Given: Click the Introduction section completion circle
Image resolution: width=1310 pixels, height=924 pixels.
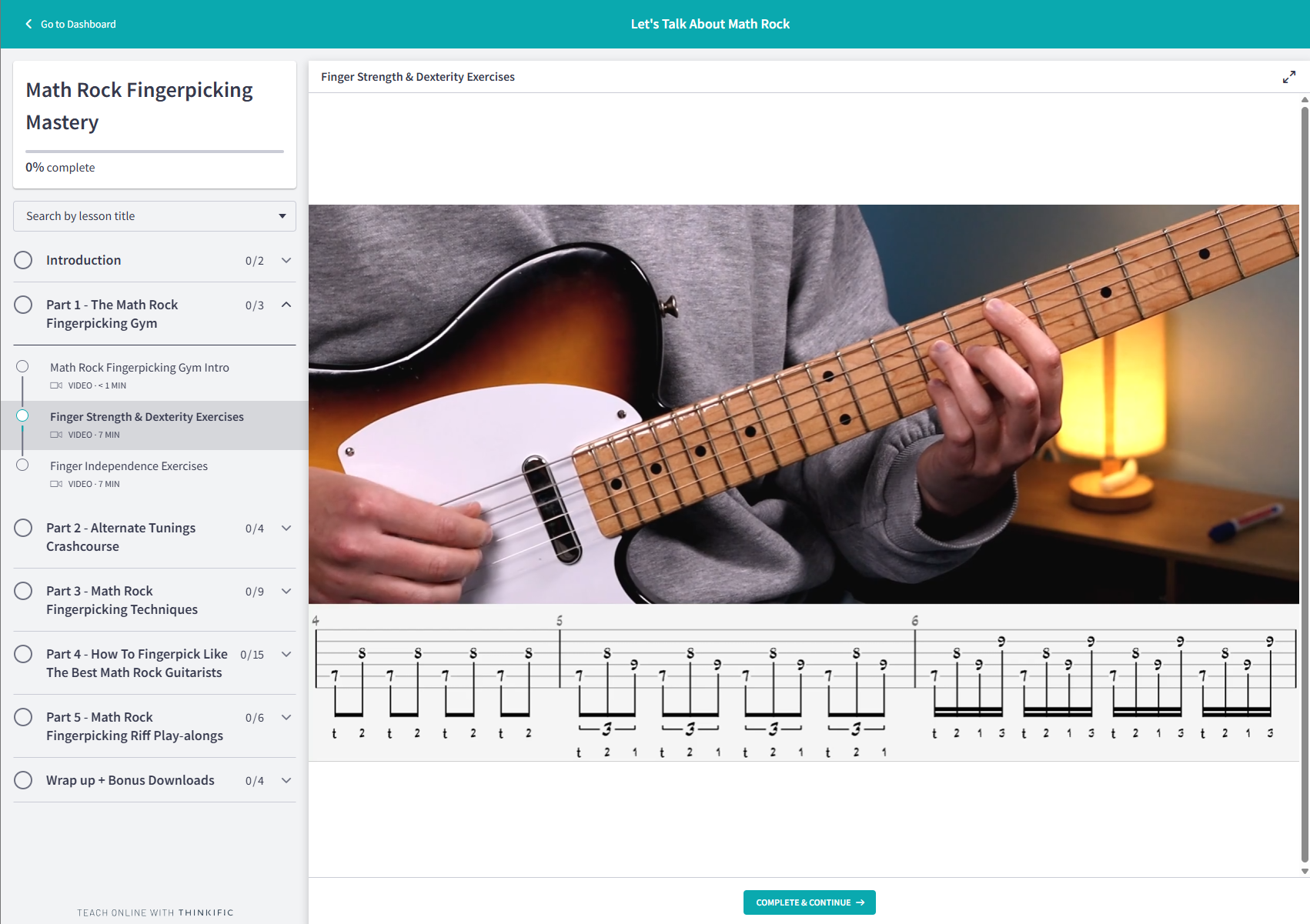Looking at the screenshot, I should coord(23,260).
